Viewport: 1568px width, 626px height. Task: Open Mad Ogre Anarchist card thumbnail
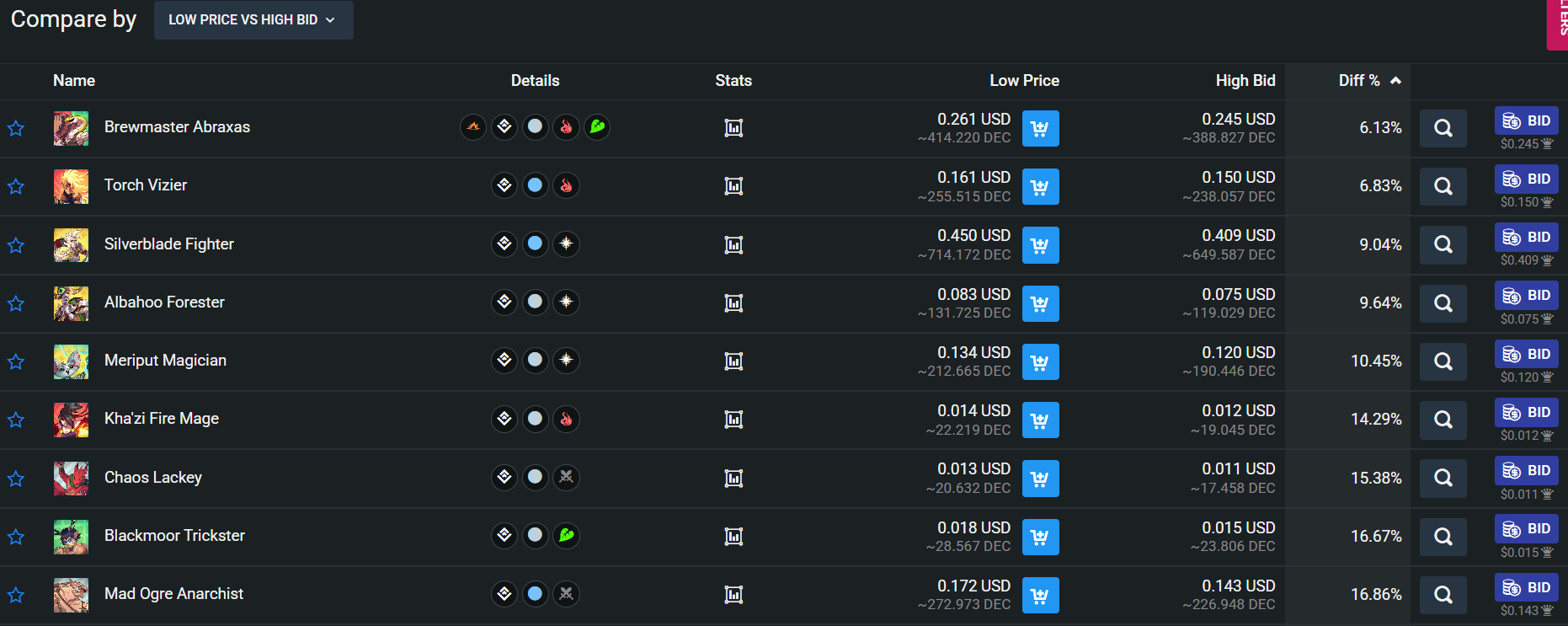[71, 595]
